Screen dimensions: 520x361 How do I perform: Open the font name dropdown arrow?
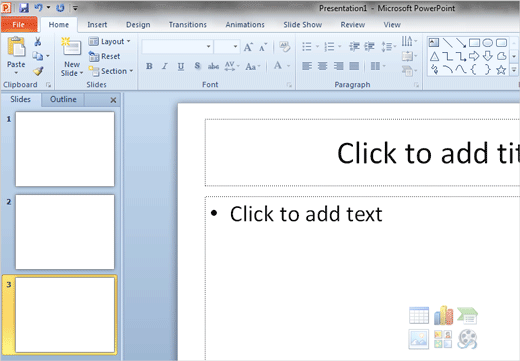[x=208, y=47]
